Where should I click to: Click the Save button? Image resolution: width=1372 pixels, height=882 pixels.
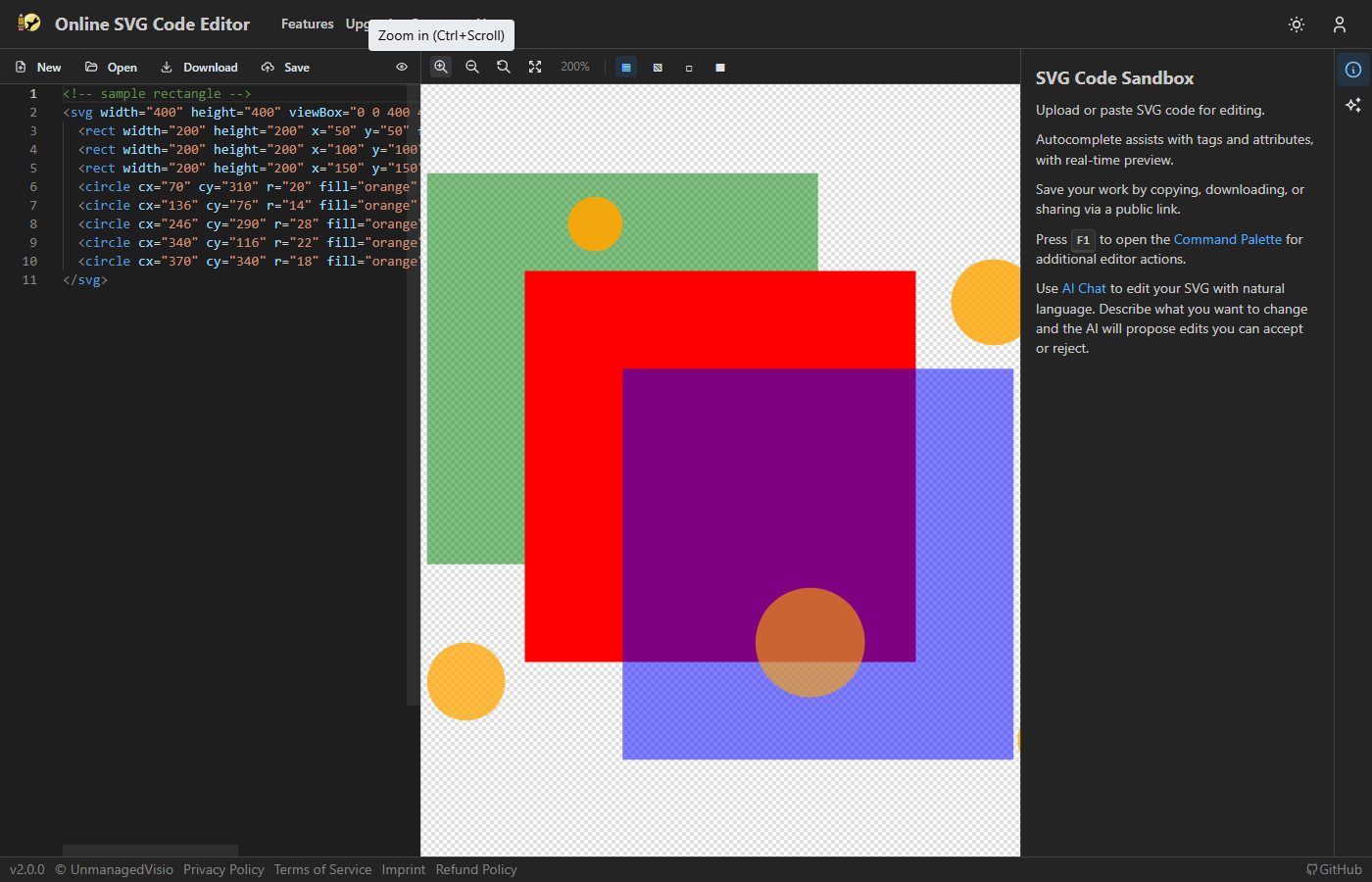(x=286, y=68)
